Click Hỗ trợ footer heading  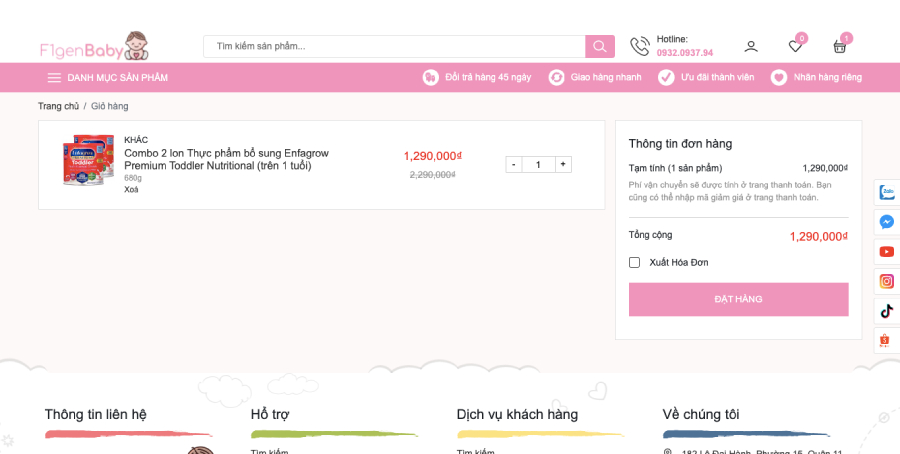coord(270,414)
